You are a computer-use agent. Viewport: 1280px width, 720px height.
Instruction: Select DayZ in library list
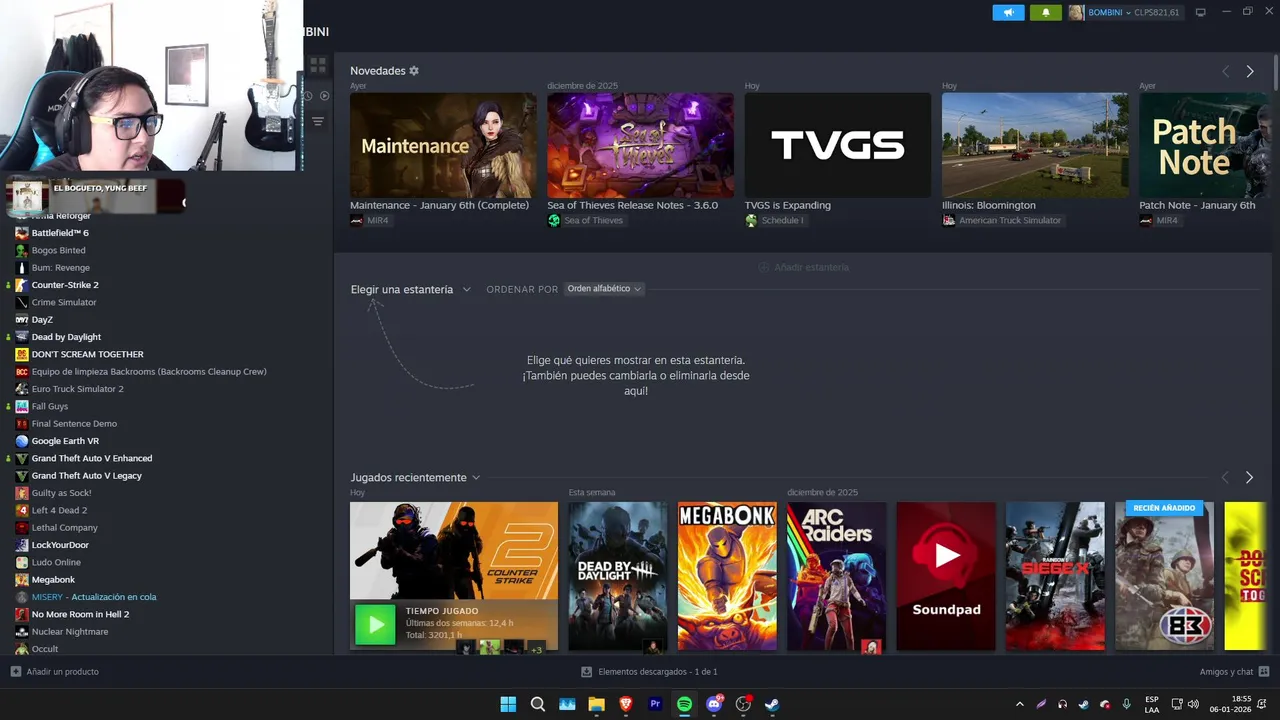tap(41, 320)
